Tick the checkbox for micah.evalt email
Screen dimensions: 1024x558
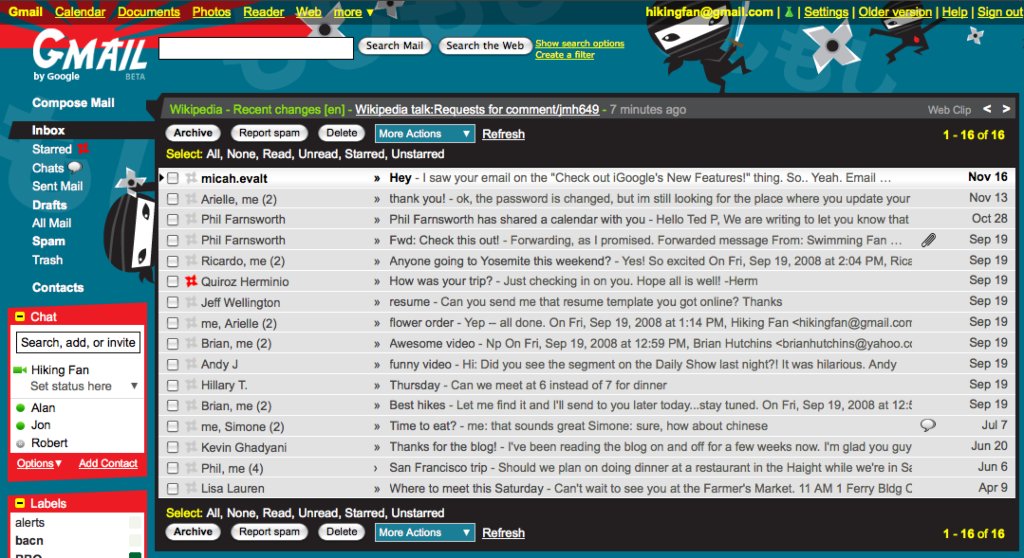point(173,178)
